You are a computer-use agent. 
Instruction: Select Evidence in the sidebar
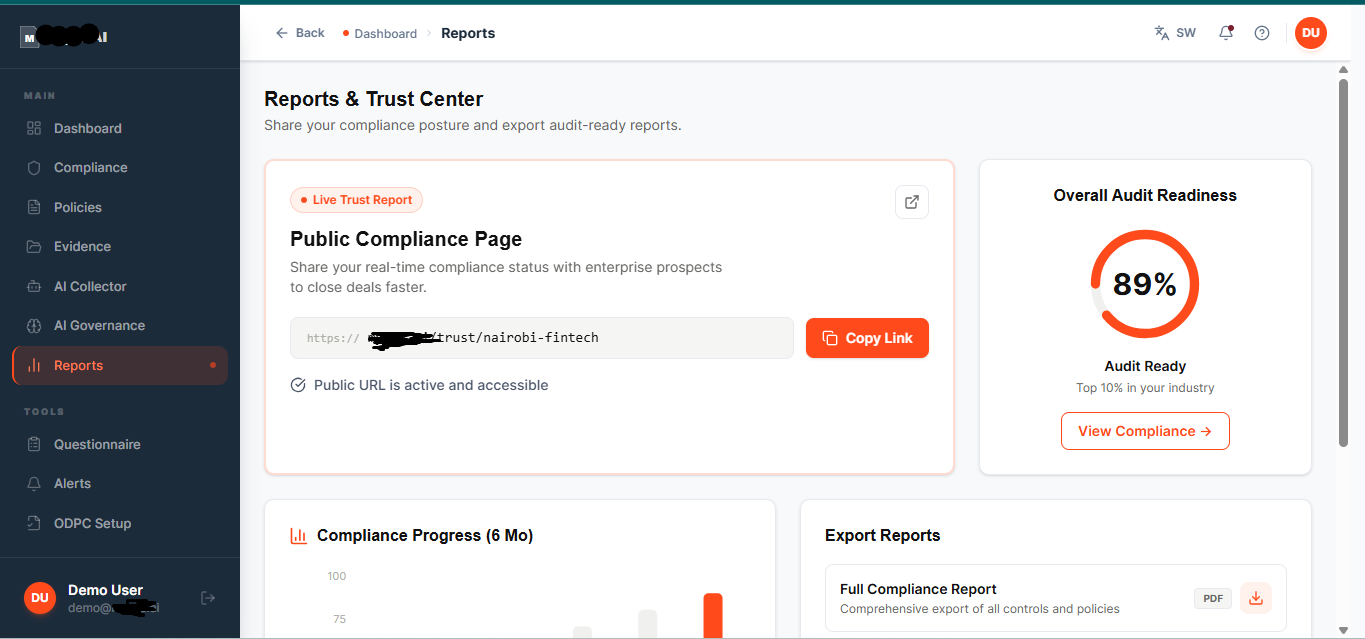tap(82, 246)
